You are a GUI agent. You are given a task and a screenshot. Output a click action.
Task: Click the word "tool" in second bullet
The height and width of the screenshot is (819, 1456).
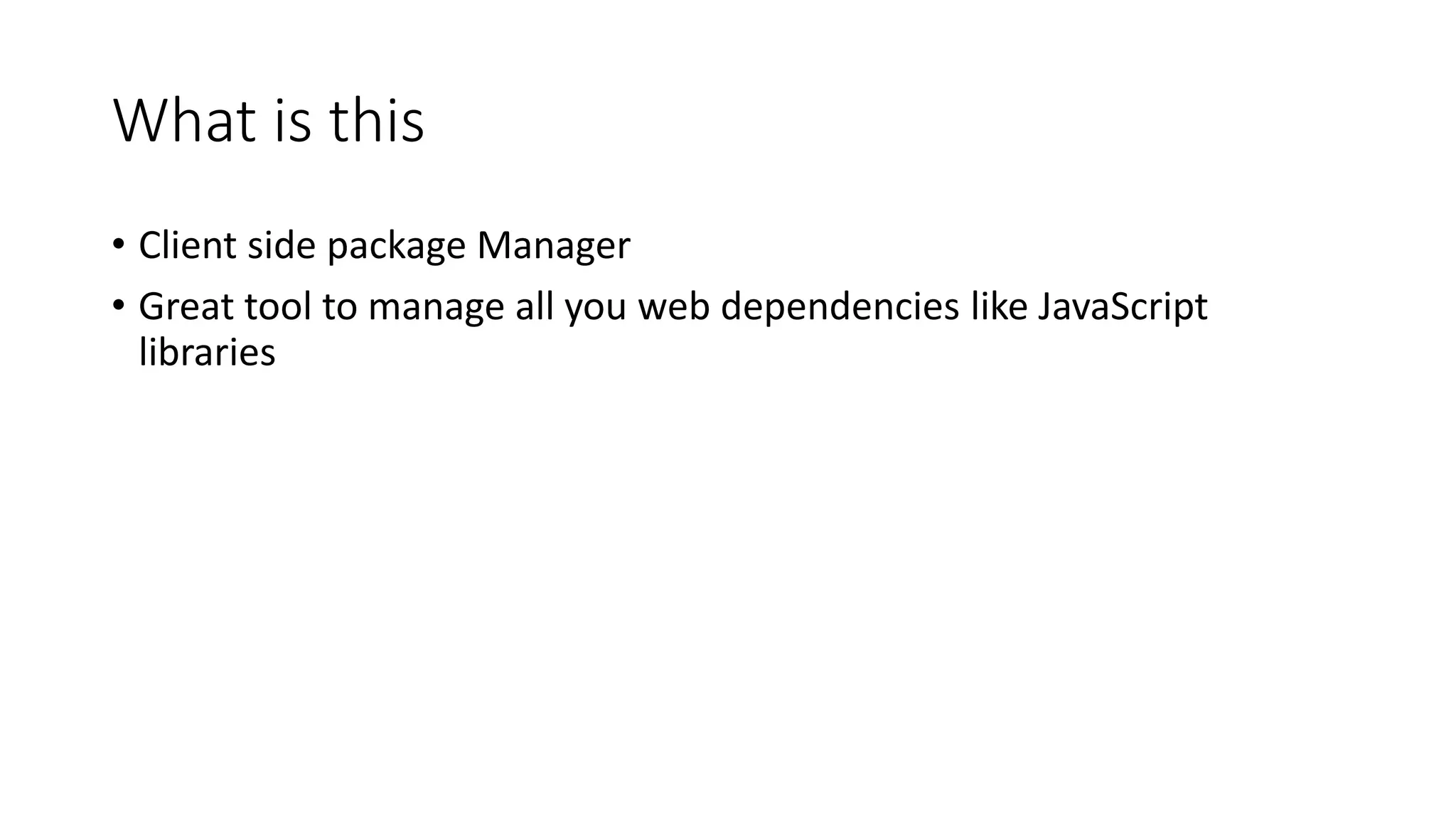(278, 306)
